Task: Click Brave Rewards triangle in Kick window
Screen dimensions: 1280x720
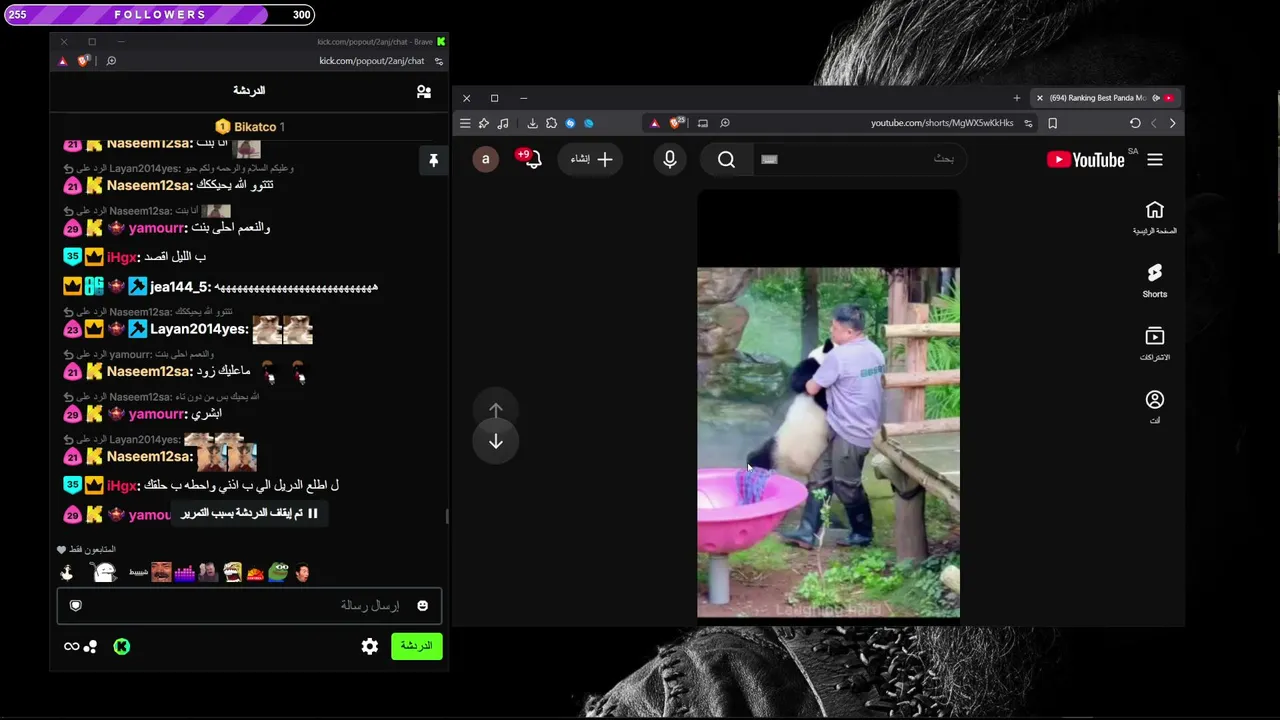Action: (x=63, y=61)
